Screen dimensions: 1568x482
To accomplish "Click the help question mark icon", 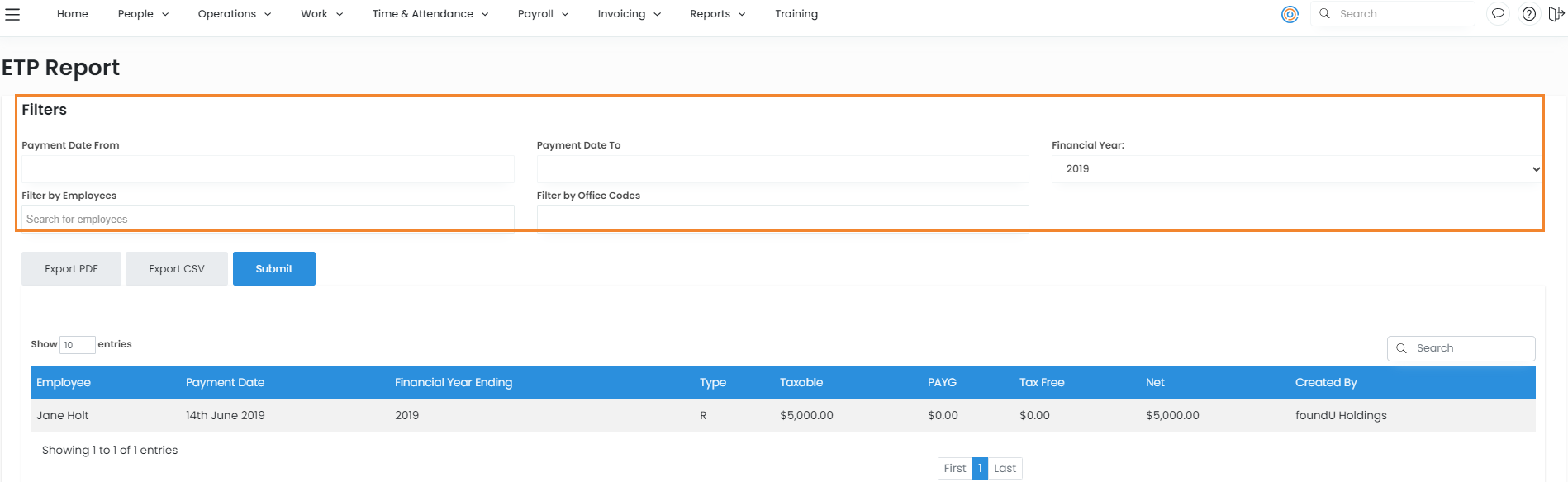I will point(1529,14).
